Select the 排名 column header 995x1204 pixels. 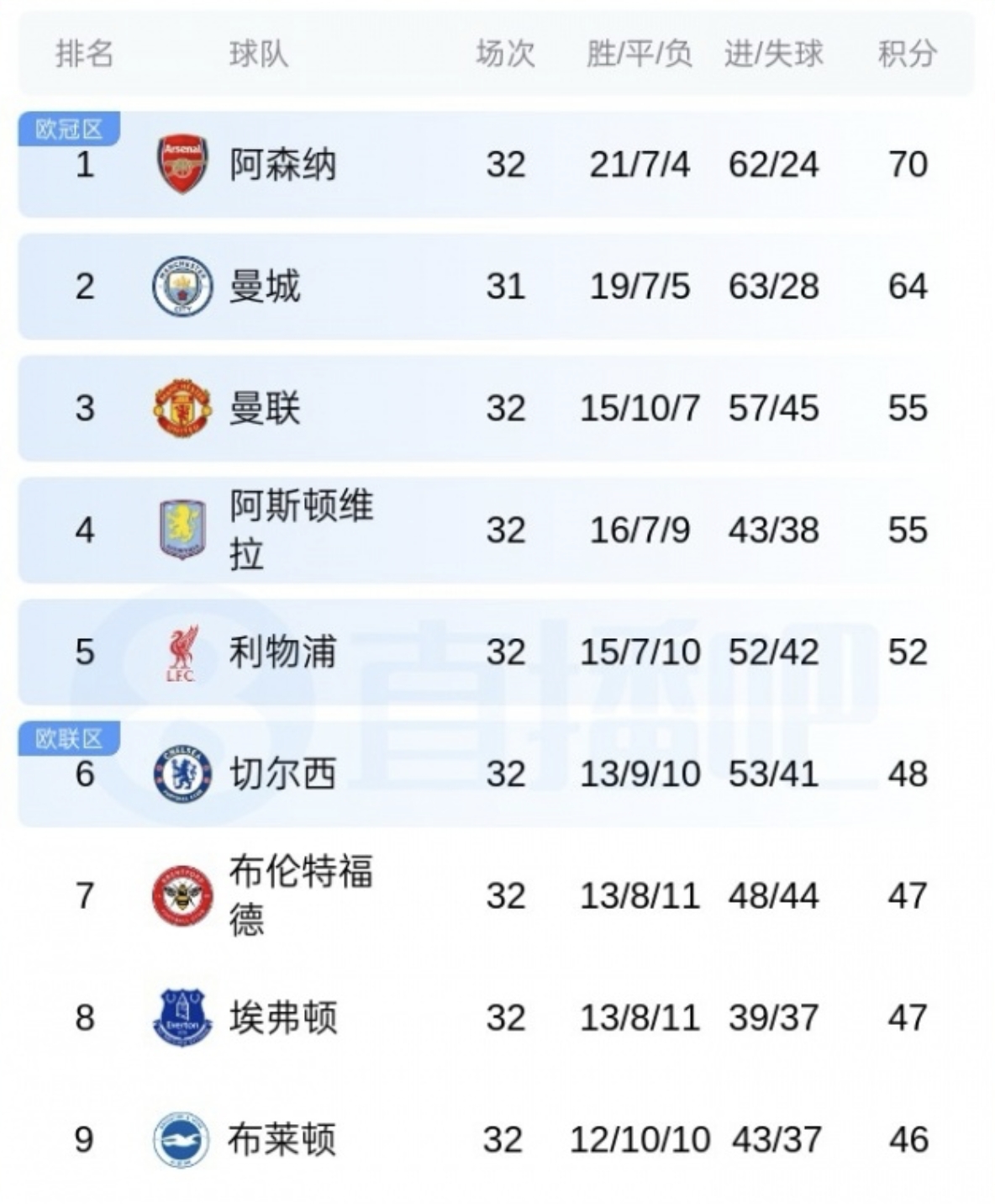[84, 54]
